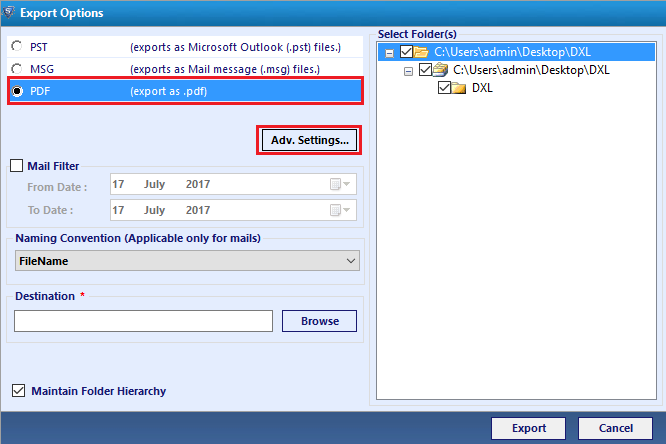Click the "(export as .pdf)" description text
The width and height of the screenshot is (666, 444).
point(168,91)
